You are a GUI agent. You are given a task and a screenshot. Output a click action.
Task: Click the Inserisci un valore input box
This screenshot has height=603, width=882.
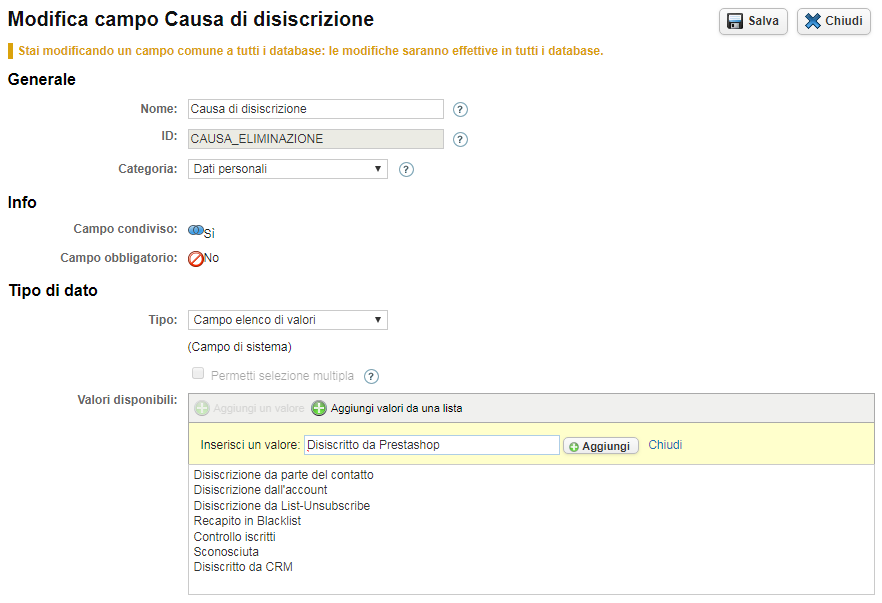click(x=431, y=445)
